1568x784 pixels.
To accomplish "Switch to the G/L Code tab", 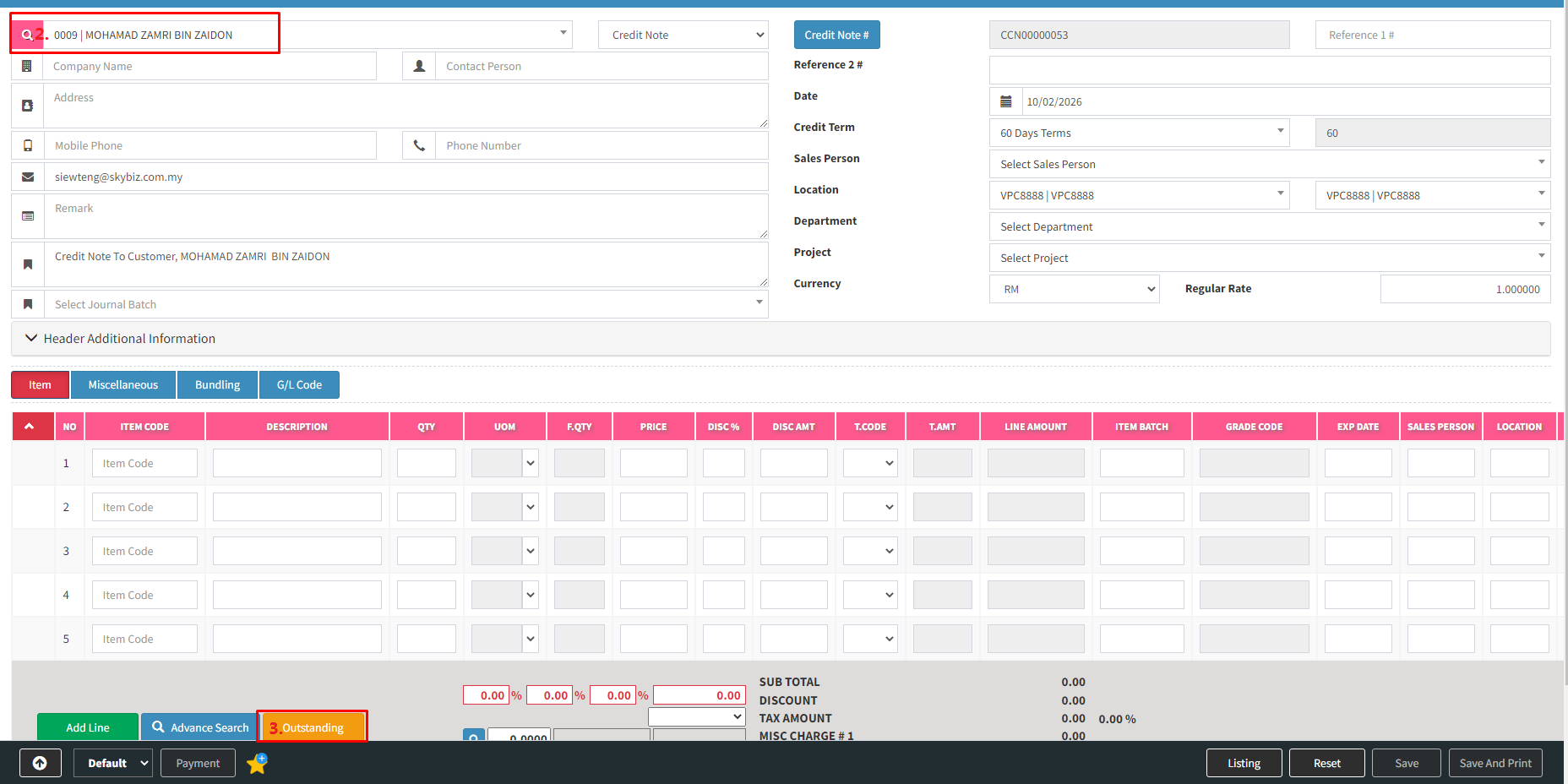I will point(299,385).
